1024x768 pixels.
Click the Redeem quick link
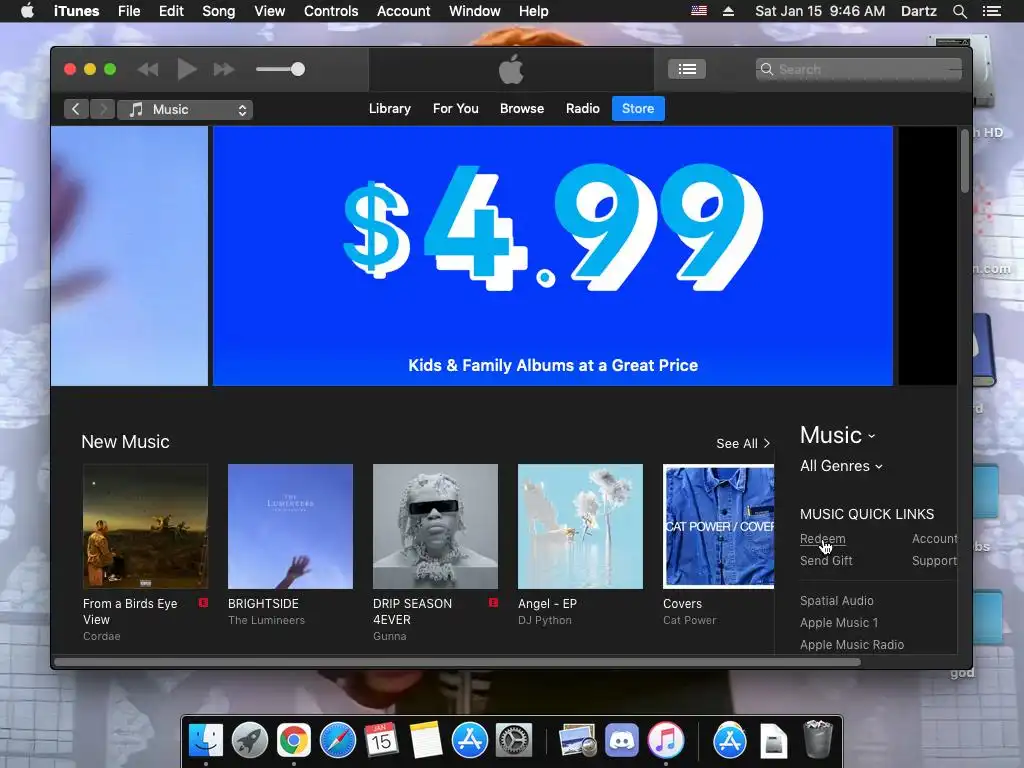pos(822,539)
